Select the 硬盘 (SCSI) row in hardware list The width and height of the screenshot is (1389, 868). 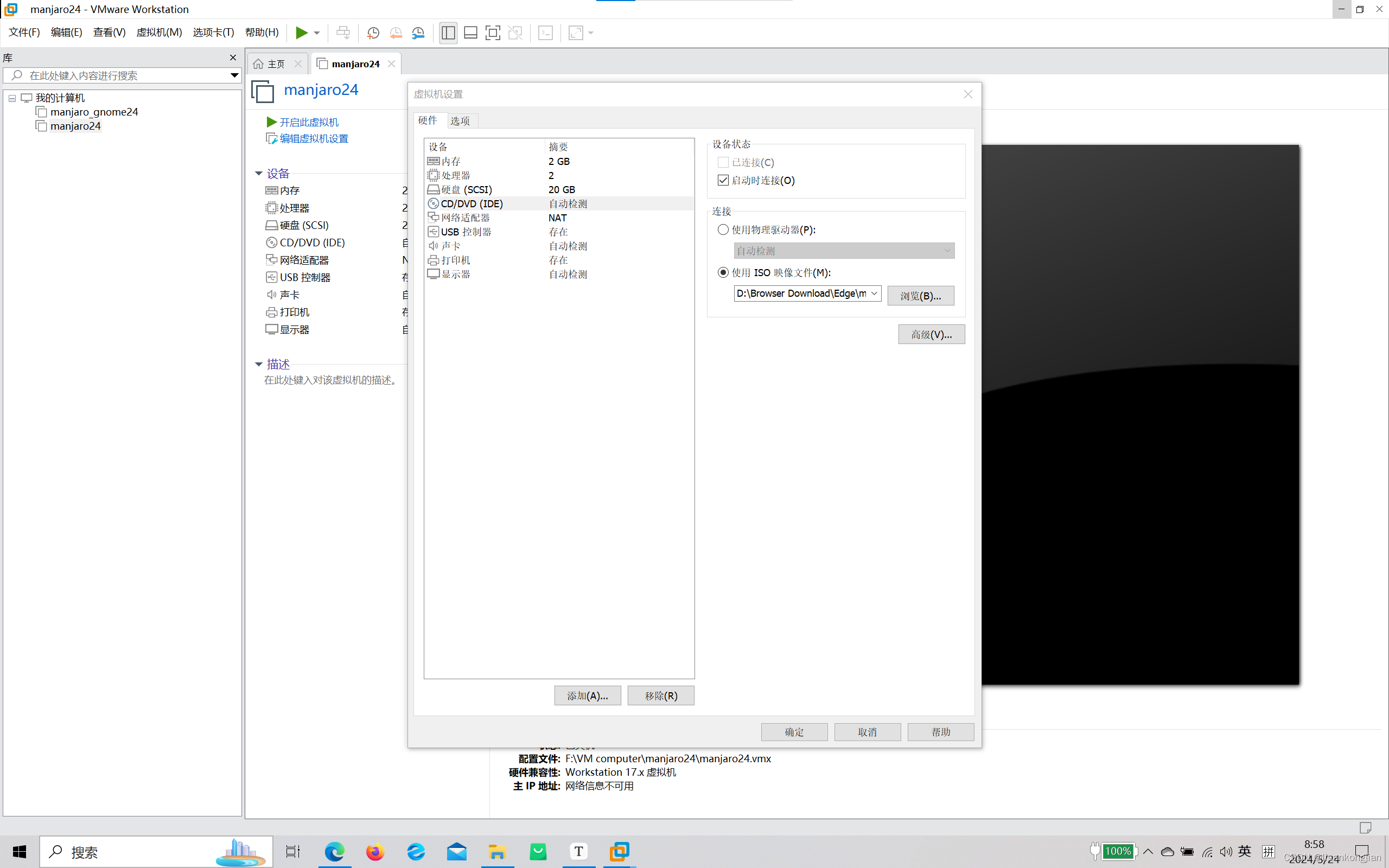[559, 189]
